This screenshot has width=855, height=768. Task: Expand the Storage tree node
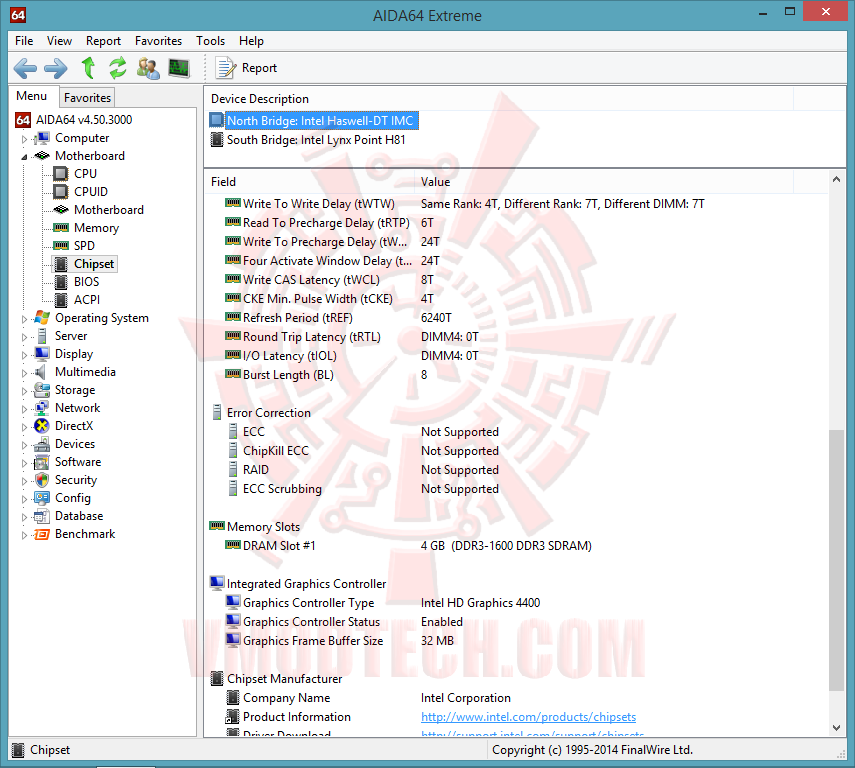[24, 391]
